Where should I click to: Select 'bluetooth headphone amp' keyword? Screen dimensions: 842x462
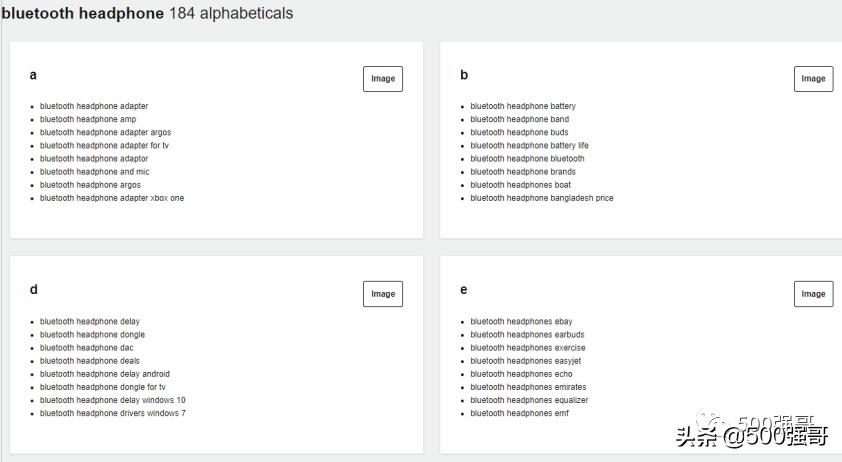pos(88,119)
